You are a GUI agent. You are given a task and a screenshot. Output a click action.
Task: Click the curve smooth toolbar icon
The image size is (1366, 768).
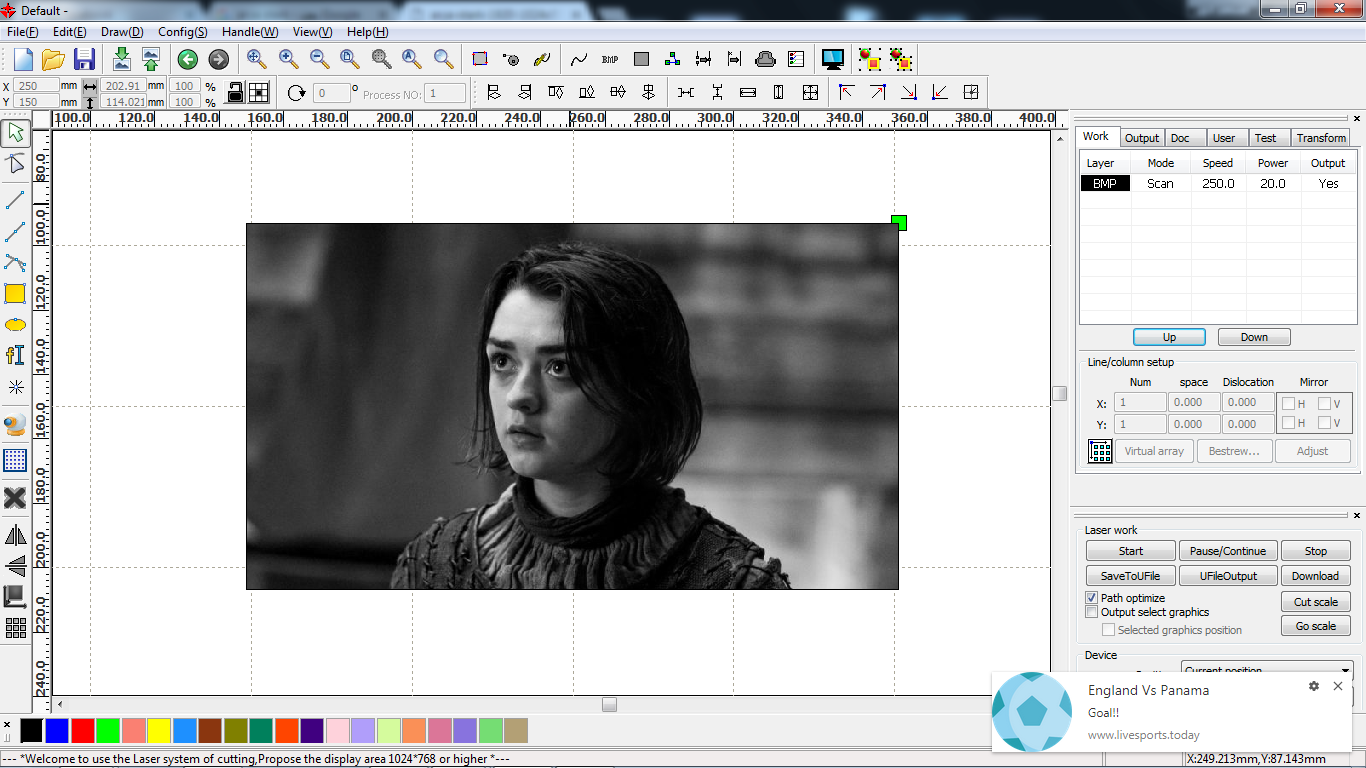click(579, 59)
